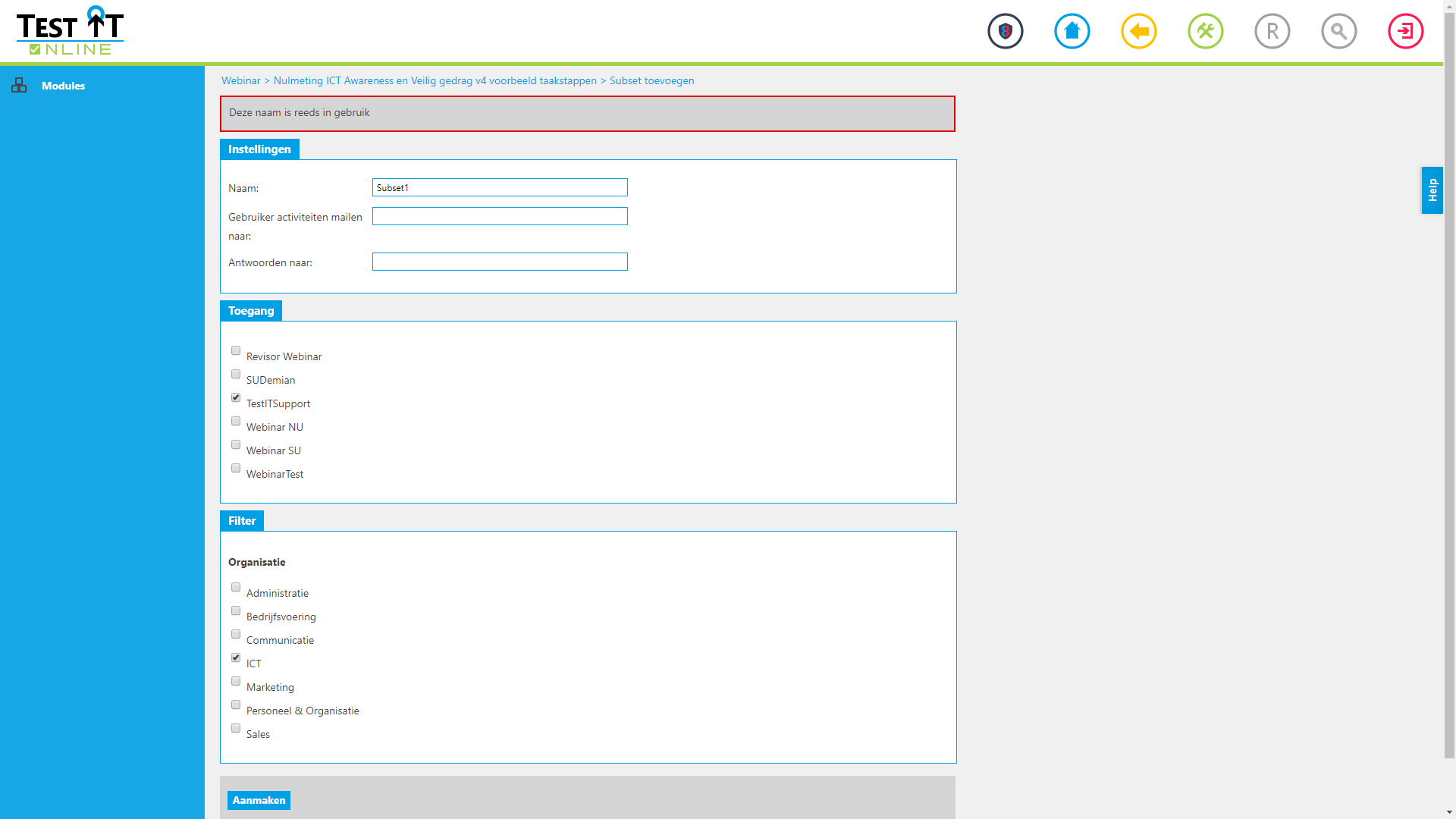Open the green tools wrench icon
Image resolution: width=1456 pixels, height=819 pixels.
click(x=1206, y=31)
